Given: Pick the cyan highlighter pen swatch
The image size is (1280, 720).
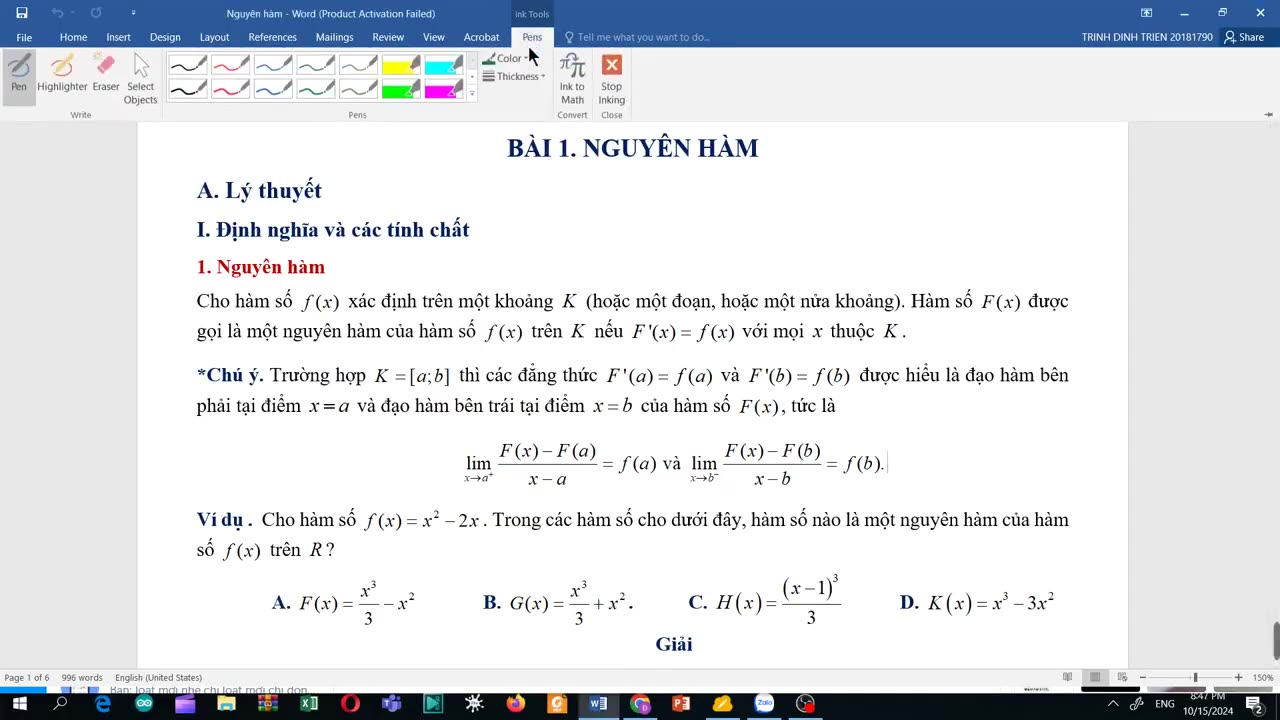Looking at the screenshot, I should pyautogui.click(x=443, y=66).
